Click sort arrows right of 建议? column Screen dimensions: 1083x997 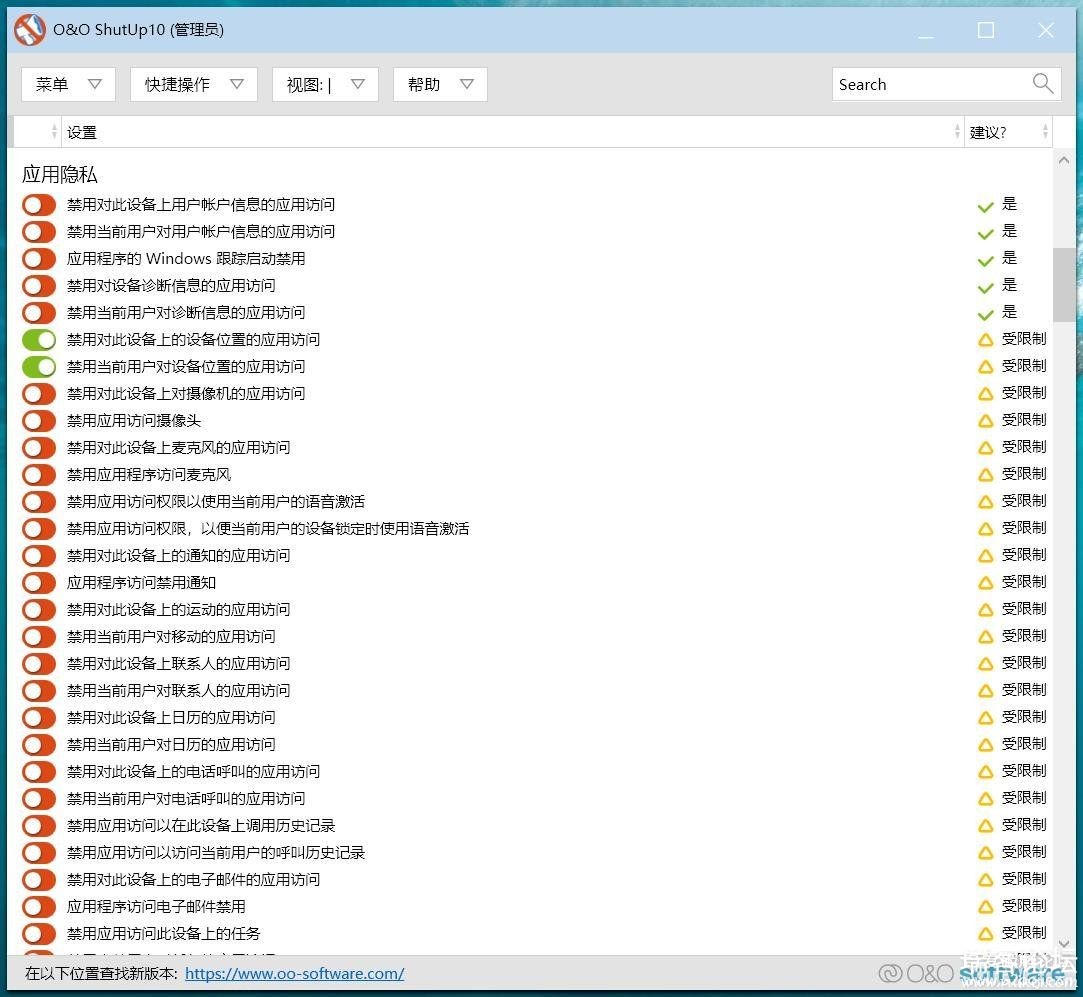pyautogui.click(x=1045, y=131)
